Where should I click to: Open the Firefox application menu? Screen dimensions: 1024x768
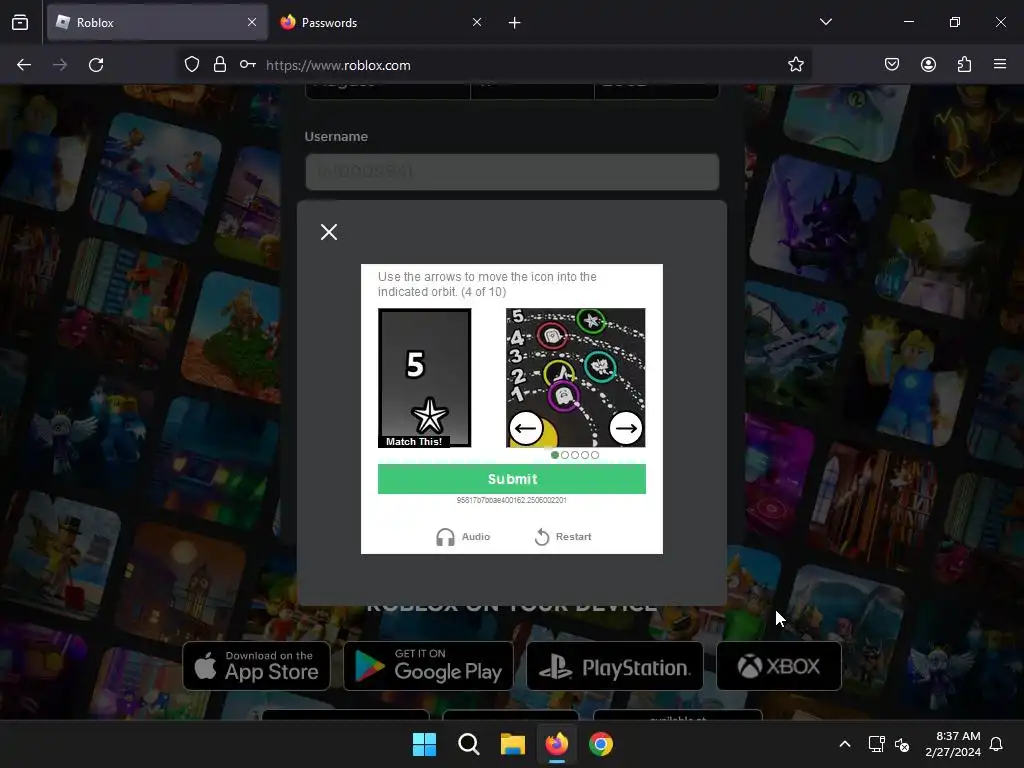click(1000, 64)
